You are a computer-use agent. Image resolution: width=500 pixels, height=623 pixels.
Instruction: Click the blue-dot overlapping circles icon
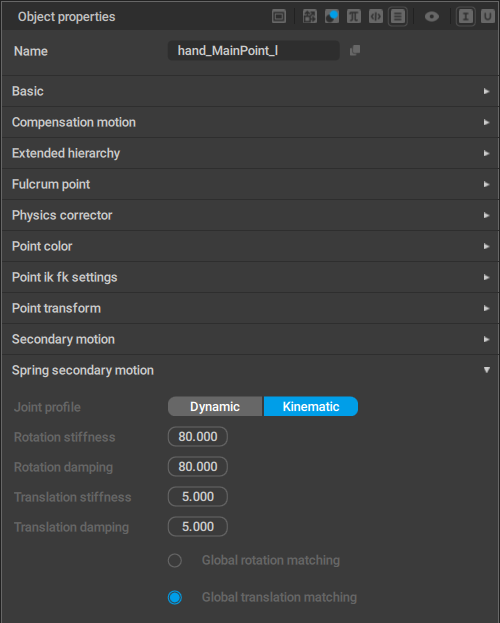332,17
